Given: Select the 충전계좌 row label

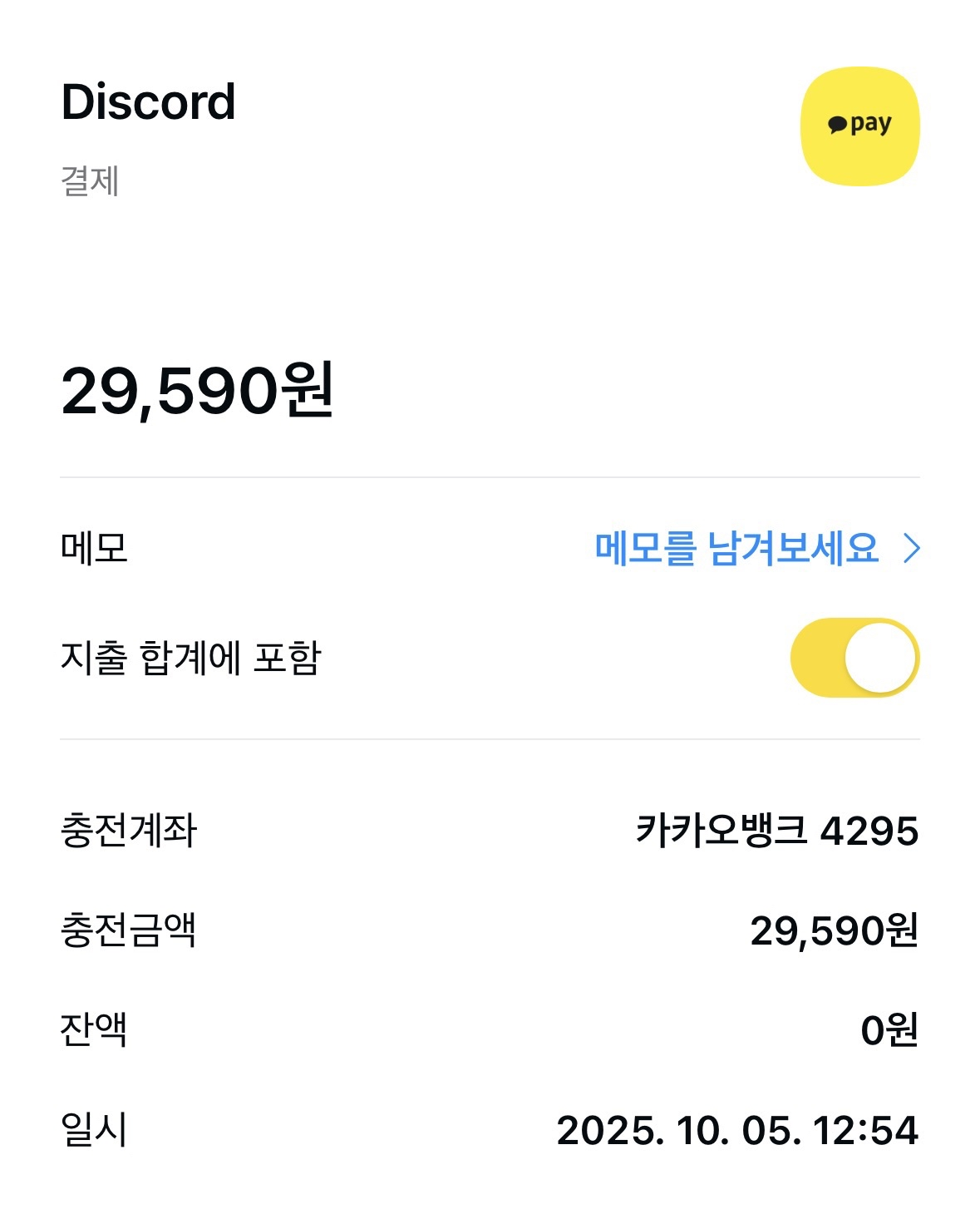Looking at the screenshot, I should click(128, 831).
